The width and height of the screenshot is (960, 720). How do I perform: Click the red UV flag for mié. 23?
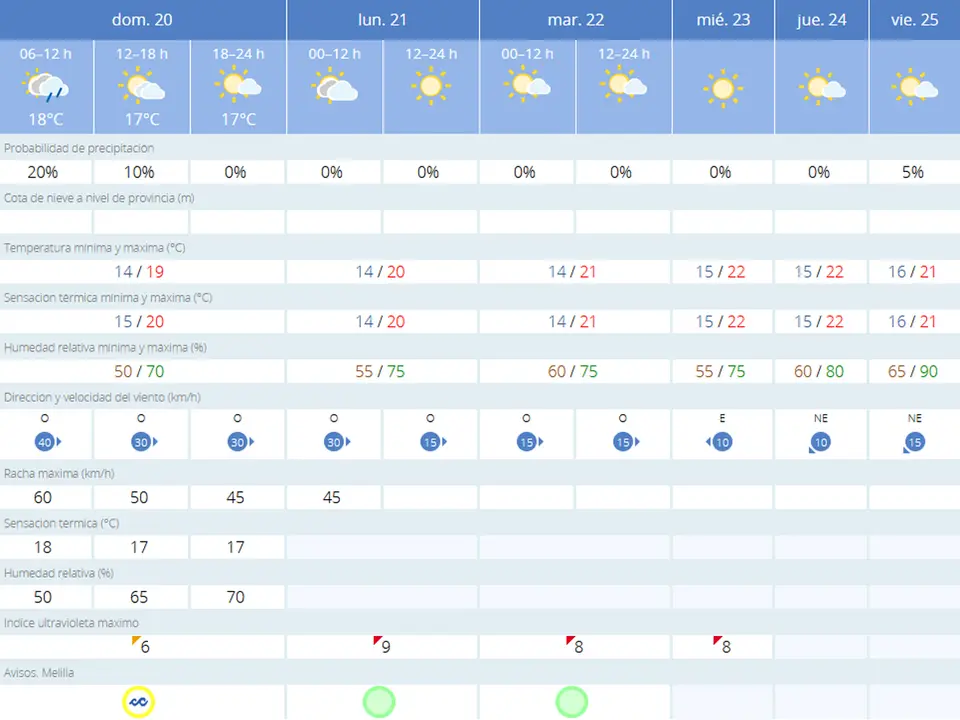click(717, 641)
